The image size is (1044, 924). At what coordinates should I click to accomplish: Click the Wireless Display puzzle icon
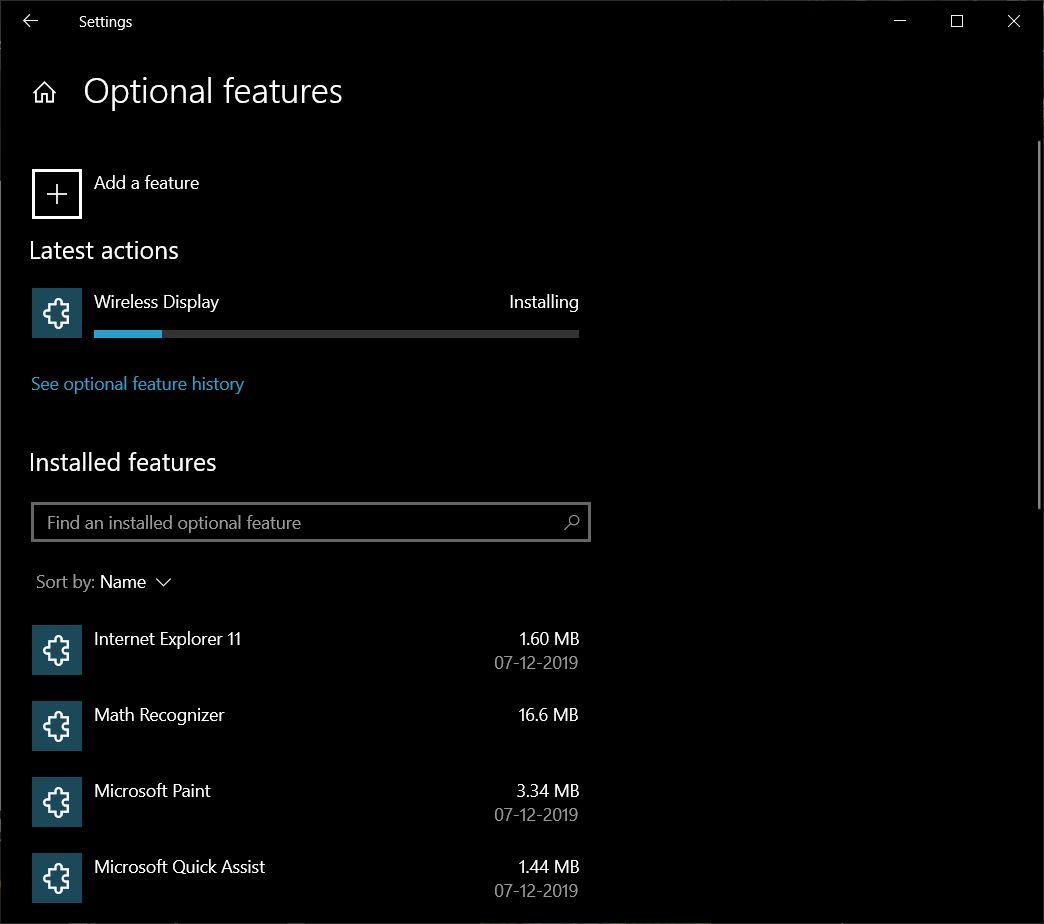(x=57, y=313)
